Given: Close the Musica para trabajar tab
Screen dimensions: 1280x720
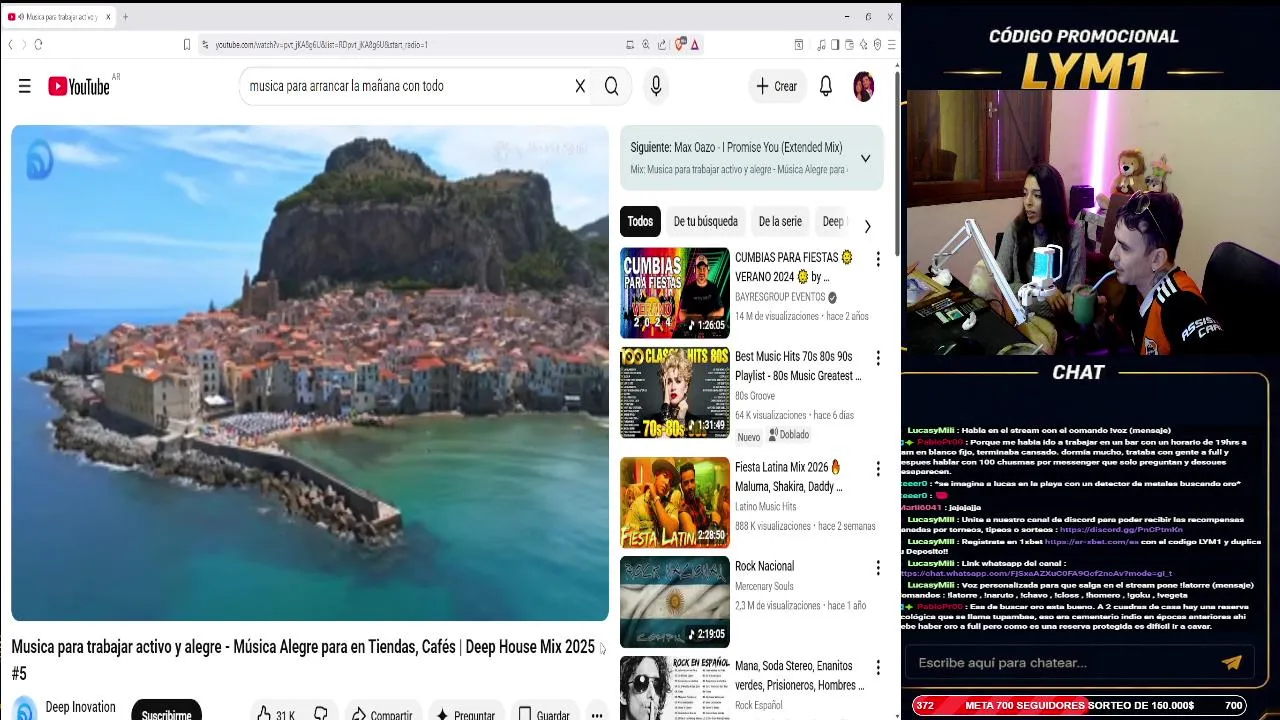Looking at the screenshot, I should point(108,17).
